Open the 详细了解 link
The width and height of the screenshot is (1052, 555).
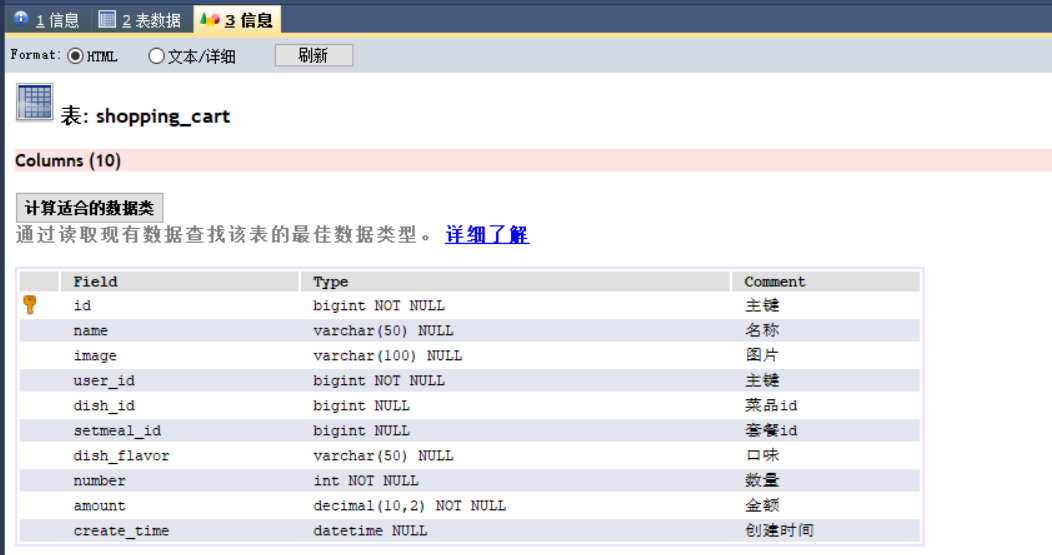(487, 235)
